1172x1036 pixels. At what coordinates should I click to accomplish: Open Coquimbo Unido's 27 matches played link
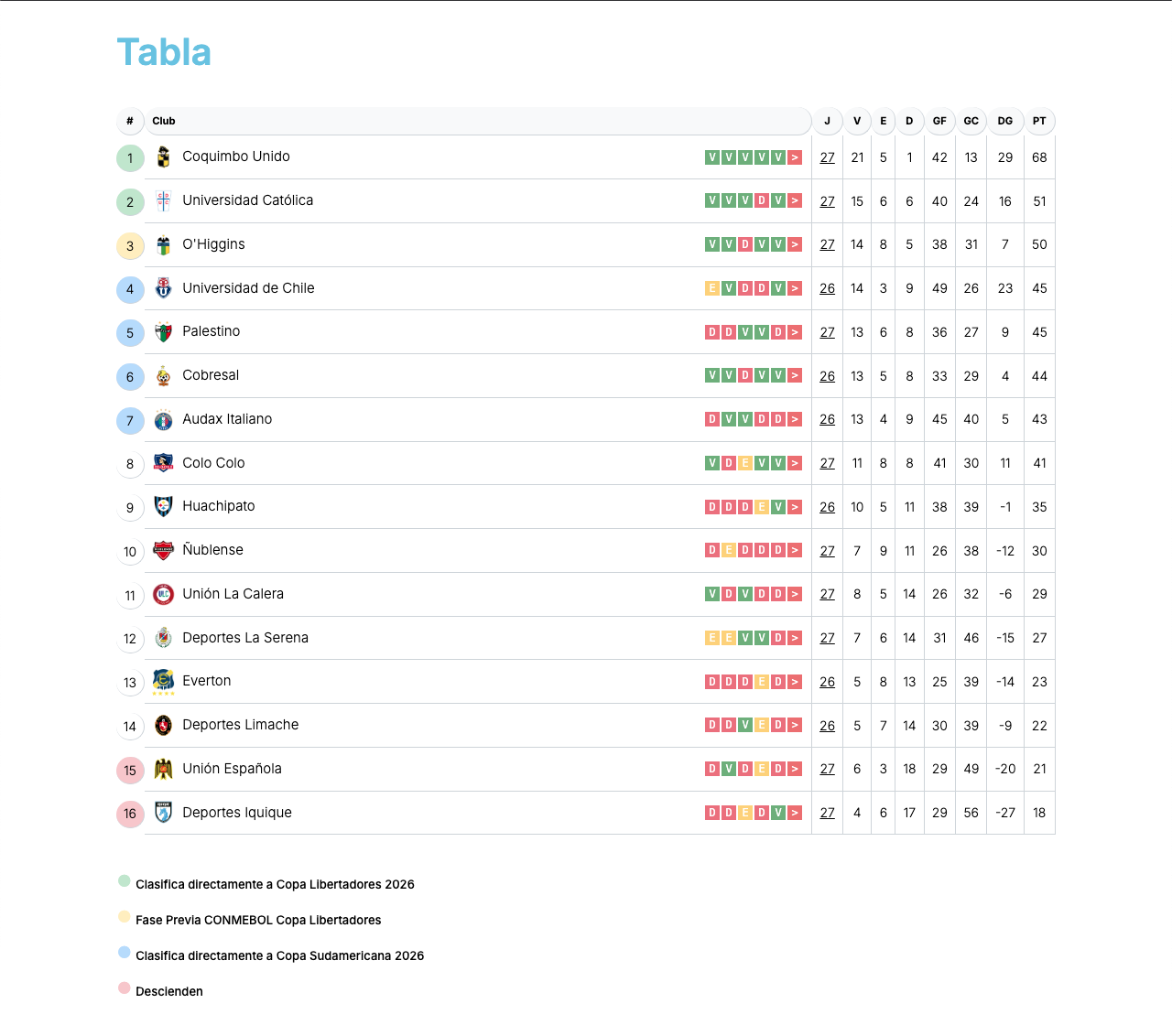pos(827,157)
